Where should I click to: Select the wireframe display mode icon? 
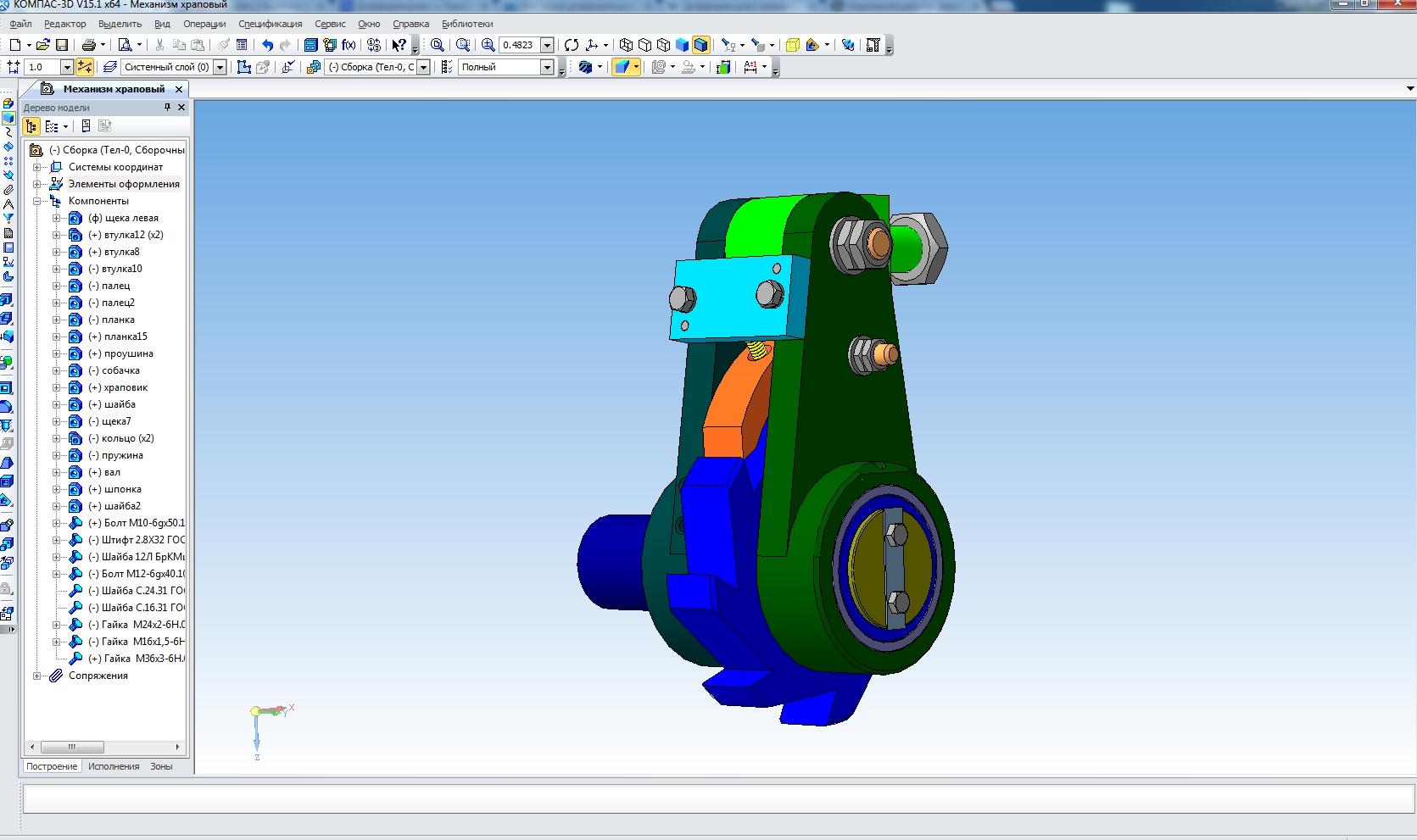(626, 45)
